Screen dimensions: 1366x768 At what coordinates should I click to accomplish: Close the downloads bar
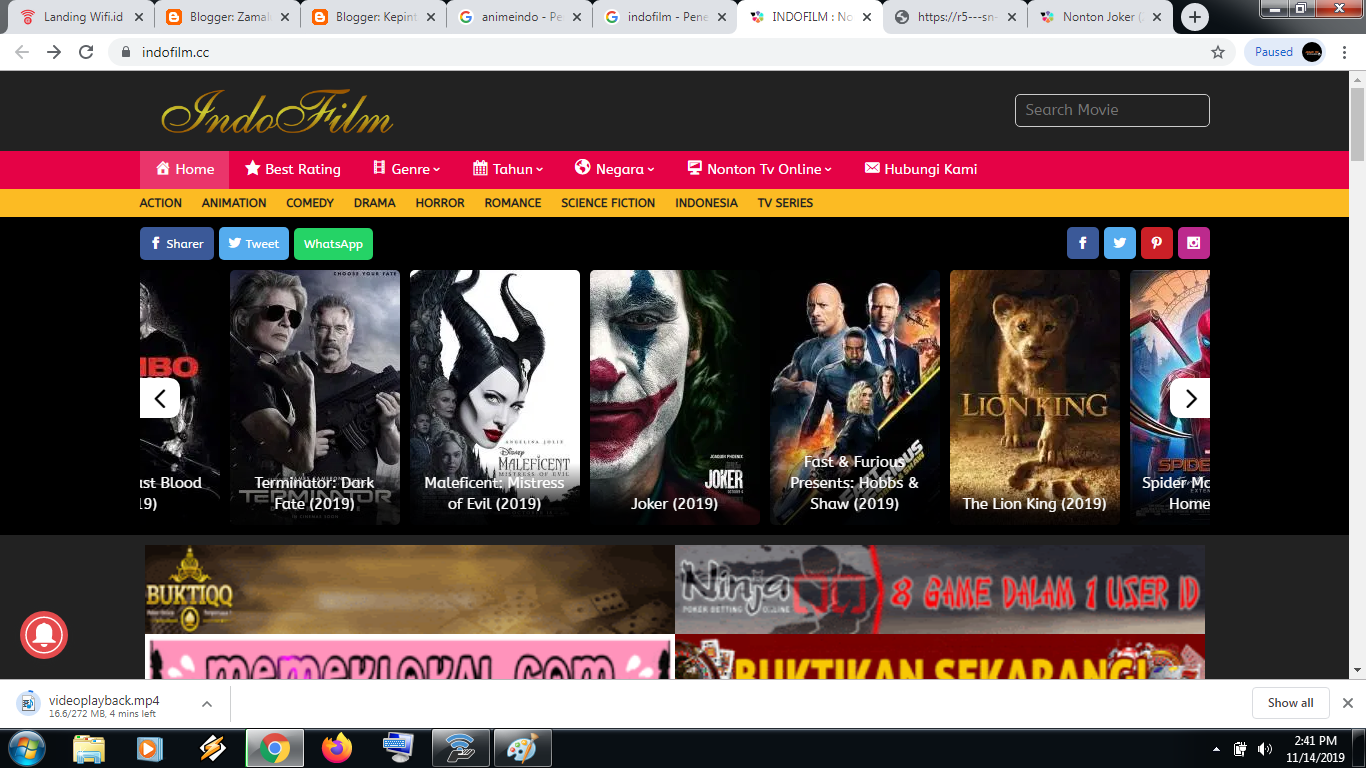coord(1347,703)
